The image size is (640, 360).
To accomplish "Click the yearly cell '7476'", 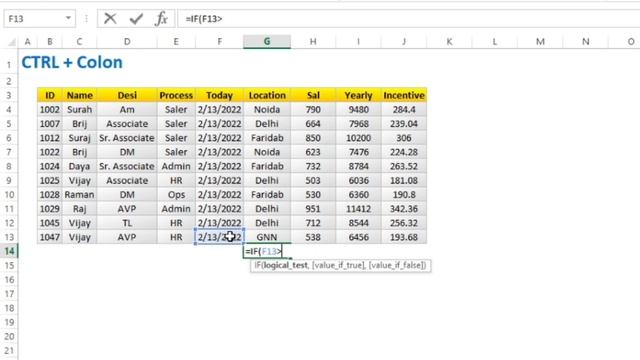I will (x=358, y=152).
